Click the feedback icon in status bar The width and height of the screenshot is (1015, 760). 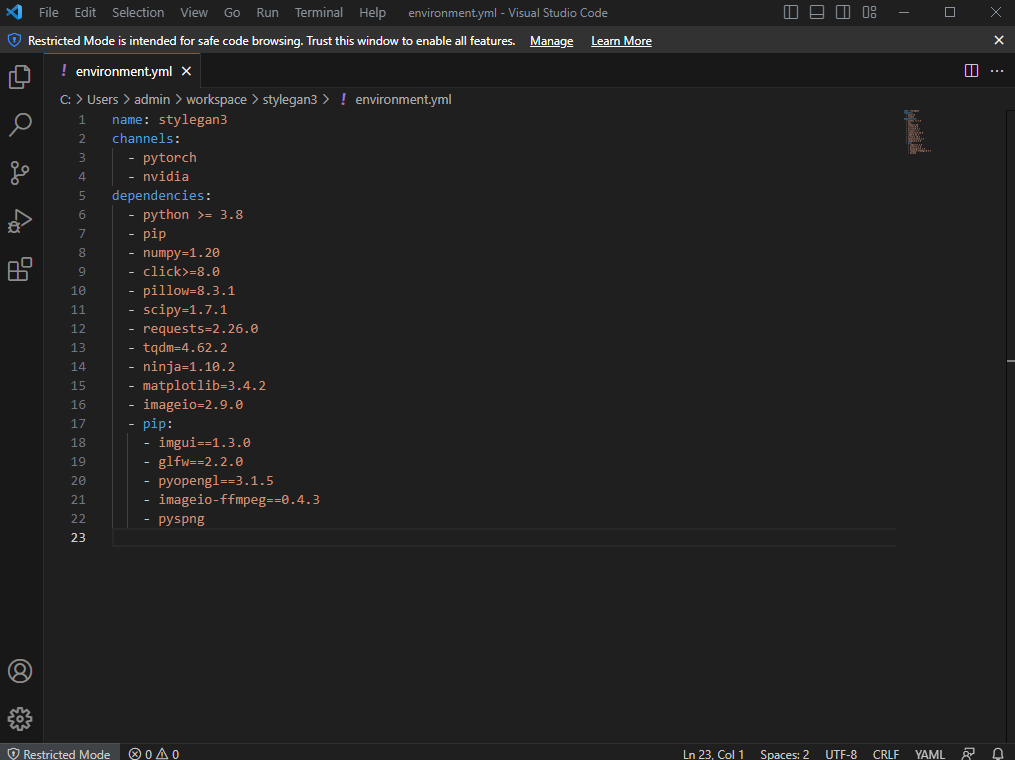pos(968,754)
